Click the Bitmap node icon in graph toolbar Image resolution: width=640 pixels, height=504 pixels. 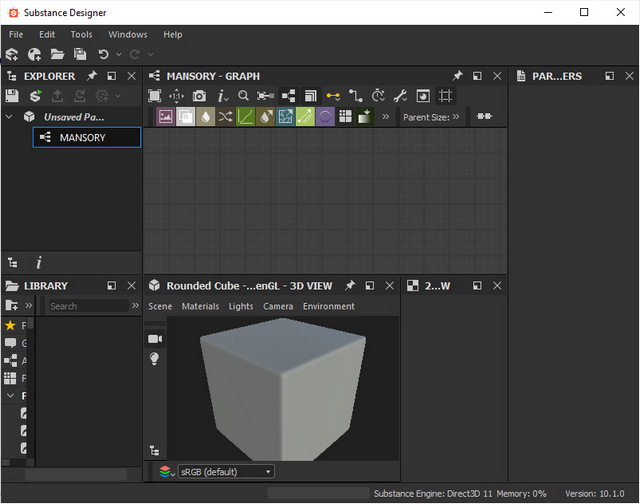165,117
